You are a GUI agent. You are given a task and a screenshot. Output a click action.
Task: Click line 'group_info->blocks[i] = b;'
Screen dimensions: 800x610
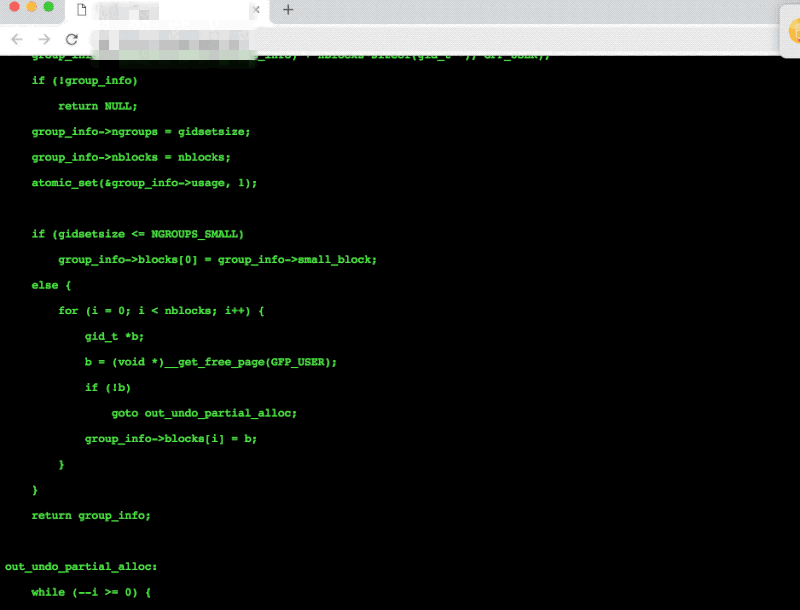(x=171, y=439)
